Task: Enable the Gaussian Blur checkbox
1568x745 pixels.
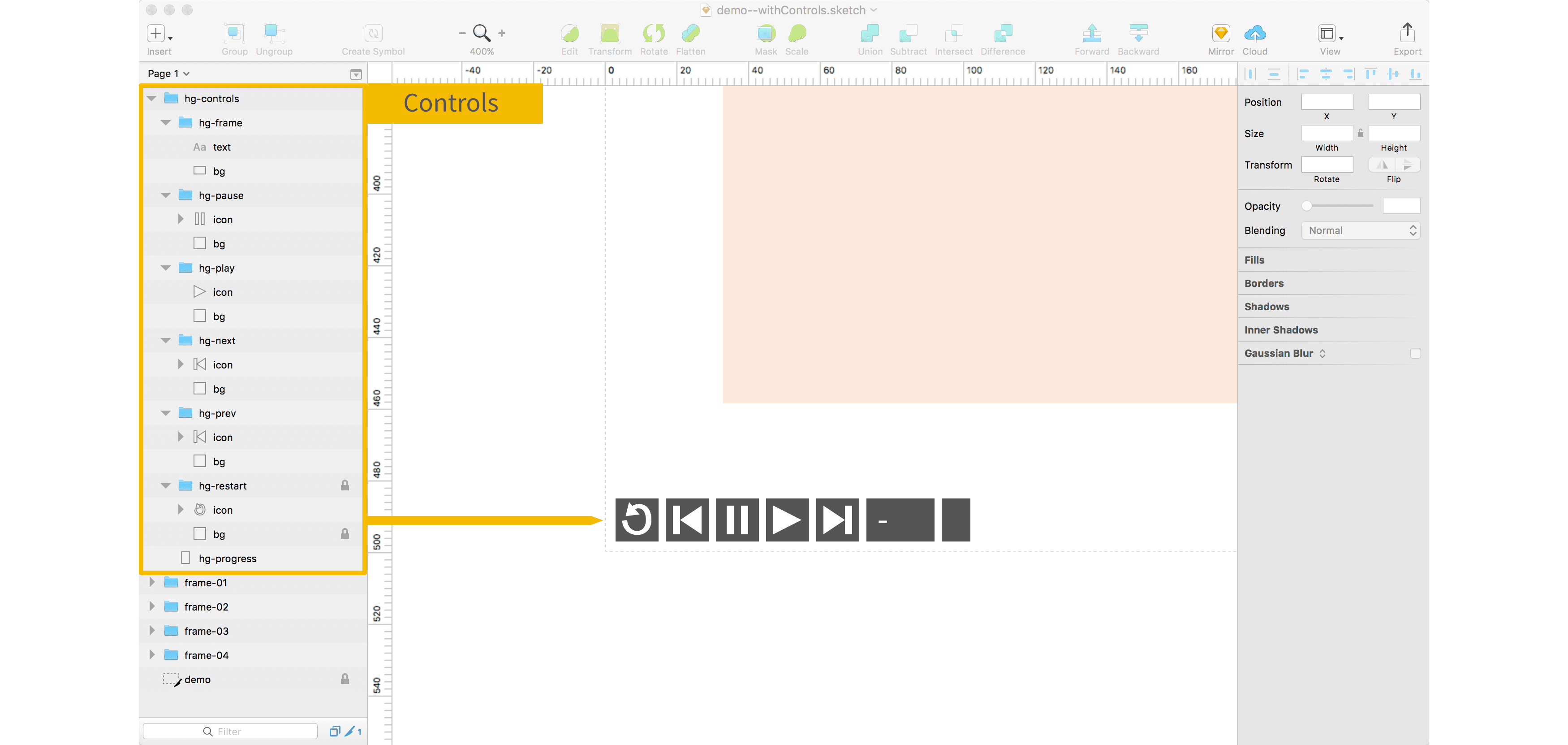Action: [x=1415, y=353]
